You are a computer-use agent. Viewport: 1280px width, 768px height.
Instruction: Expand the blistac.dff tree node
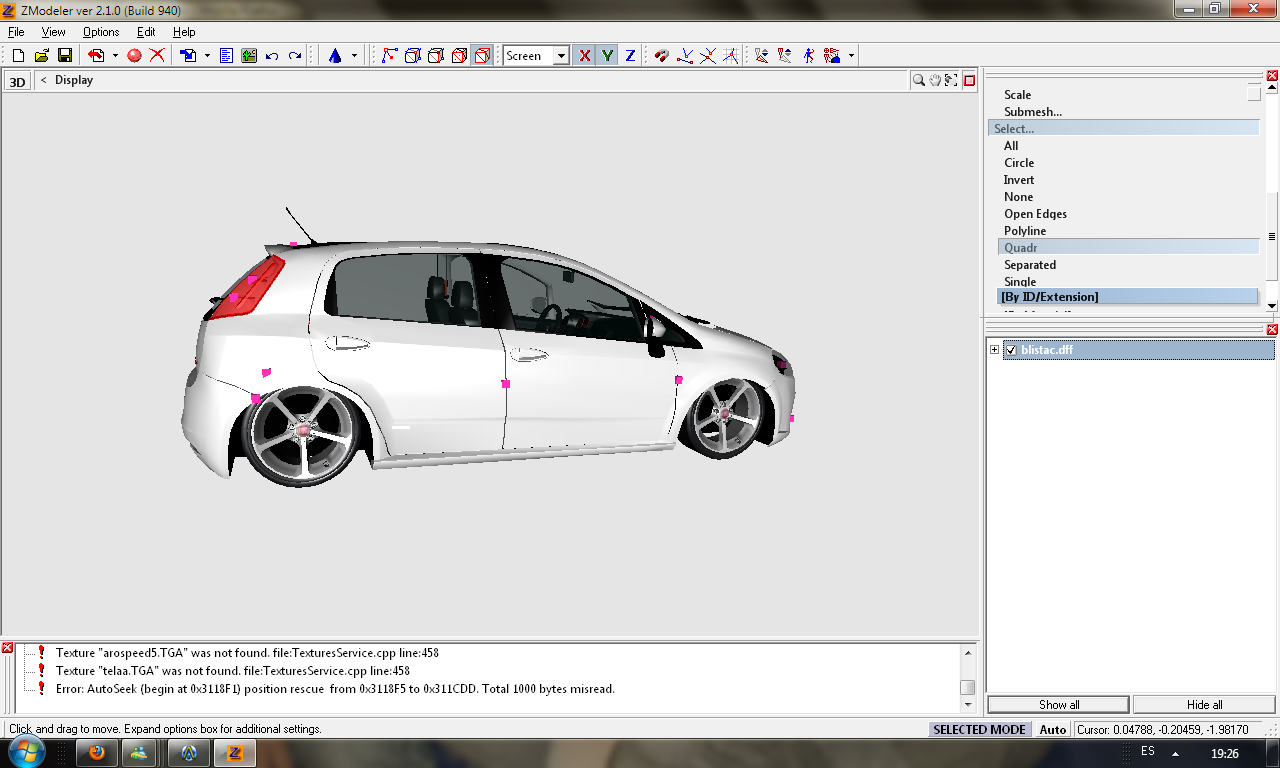(x=994, y=350)
